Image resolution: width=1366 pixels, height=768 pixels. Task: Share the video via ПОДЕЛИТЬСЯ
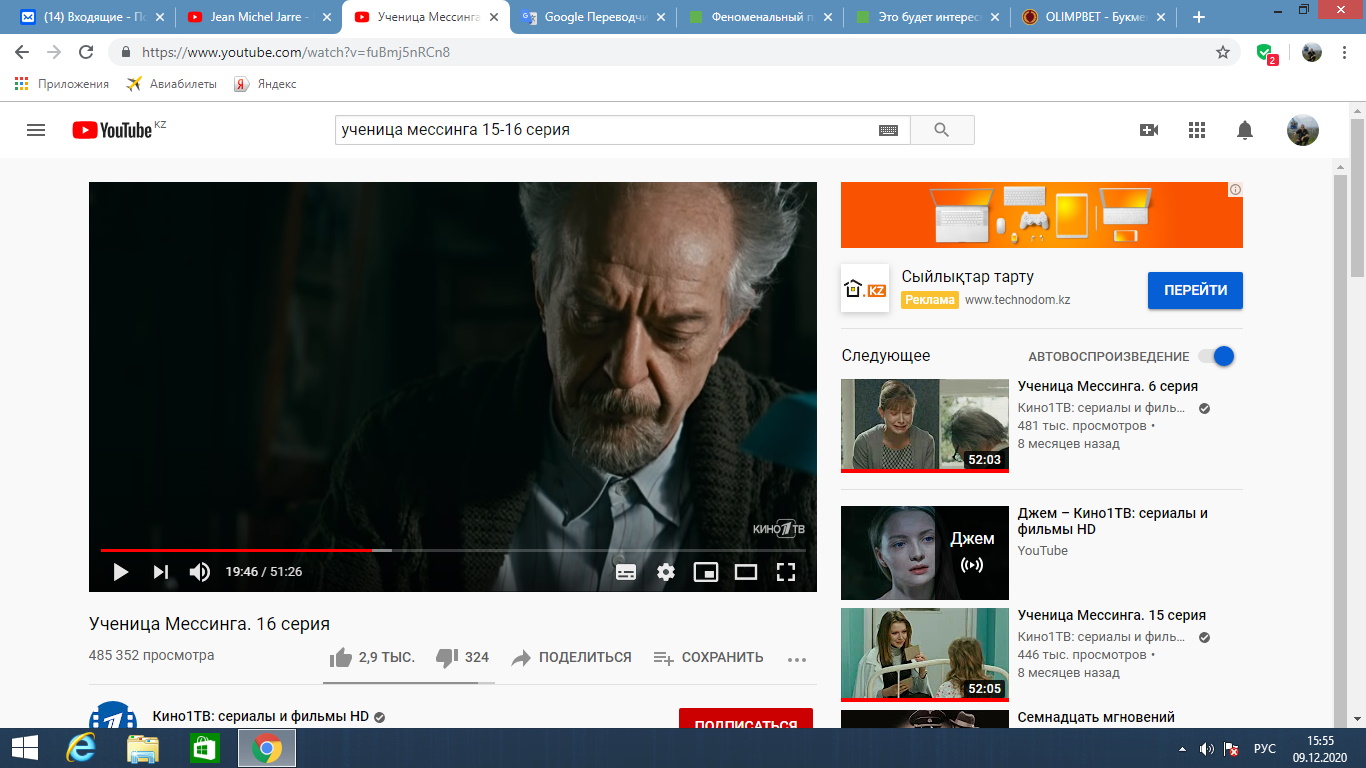[571, 657]
